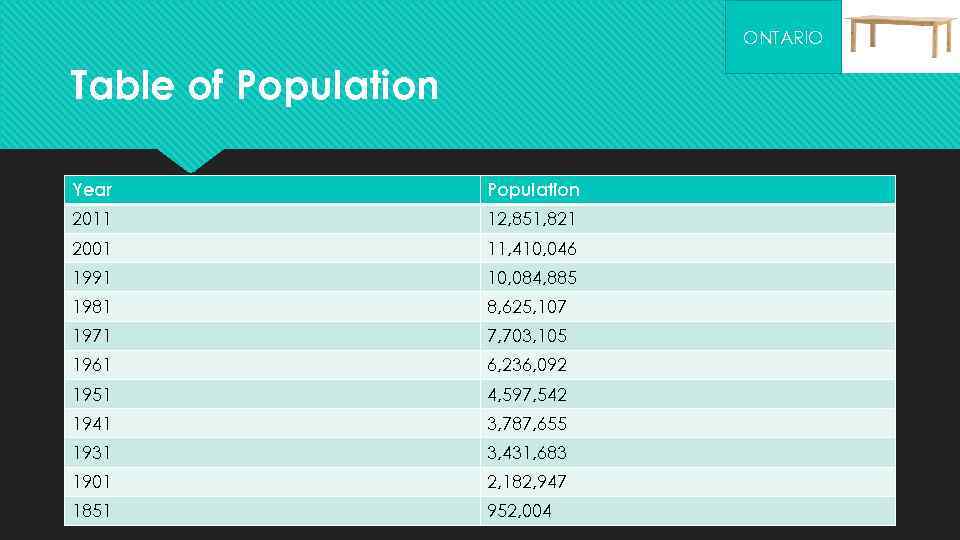Image resolution: width=960 pixels, height=540 pixels.
Task: Select the ONTARIO label box
Action: click(x=783, y=37)
